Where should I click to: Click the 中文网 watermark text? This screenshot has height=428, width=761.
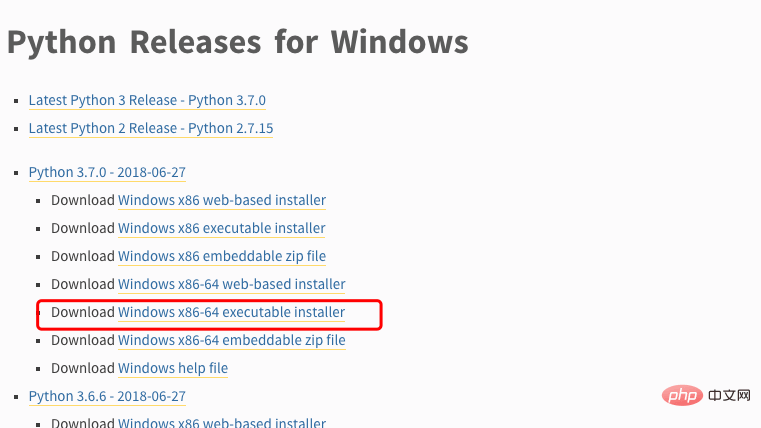pos(729,395)
